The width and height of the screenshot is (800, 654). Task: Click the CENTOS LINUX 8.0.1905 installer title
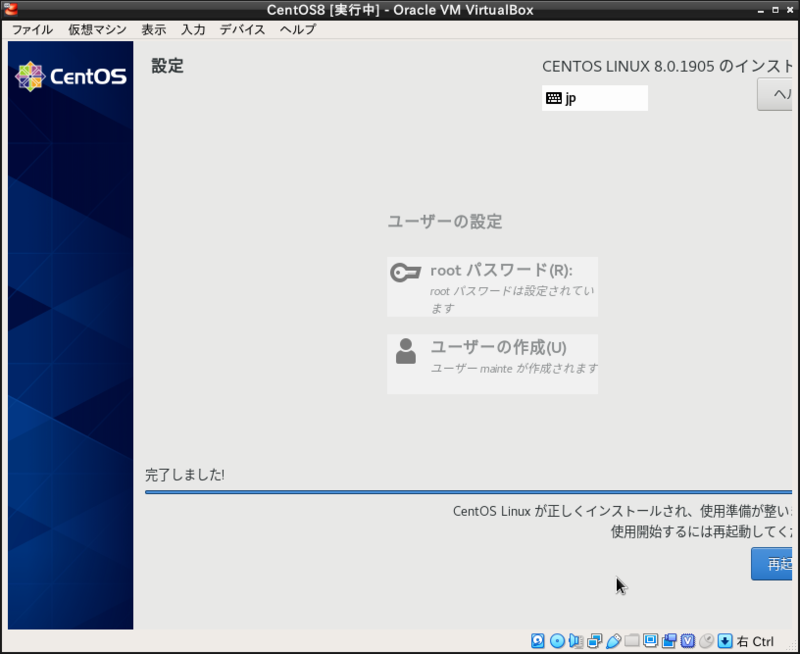pyautogui.click(x=667, y=66)
